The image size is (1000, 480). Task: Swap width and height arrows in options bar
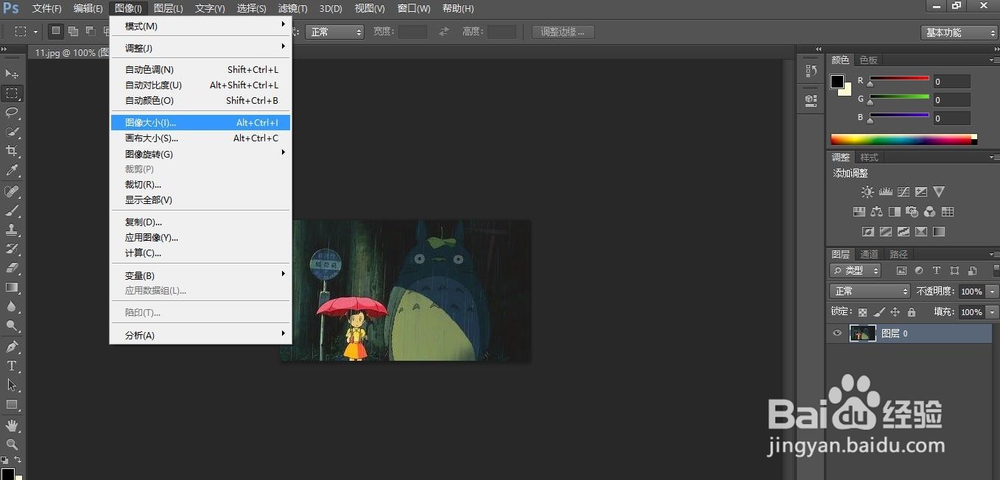[x=444, y=31]
